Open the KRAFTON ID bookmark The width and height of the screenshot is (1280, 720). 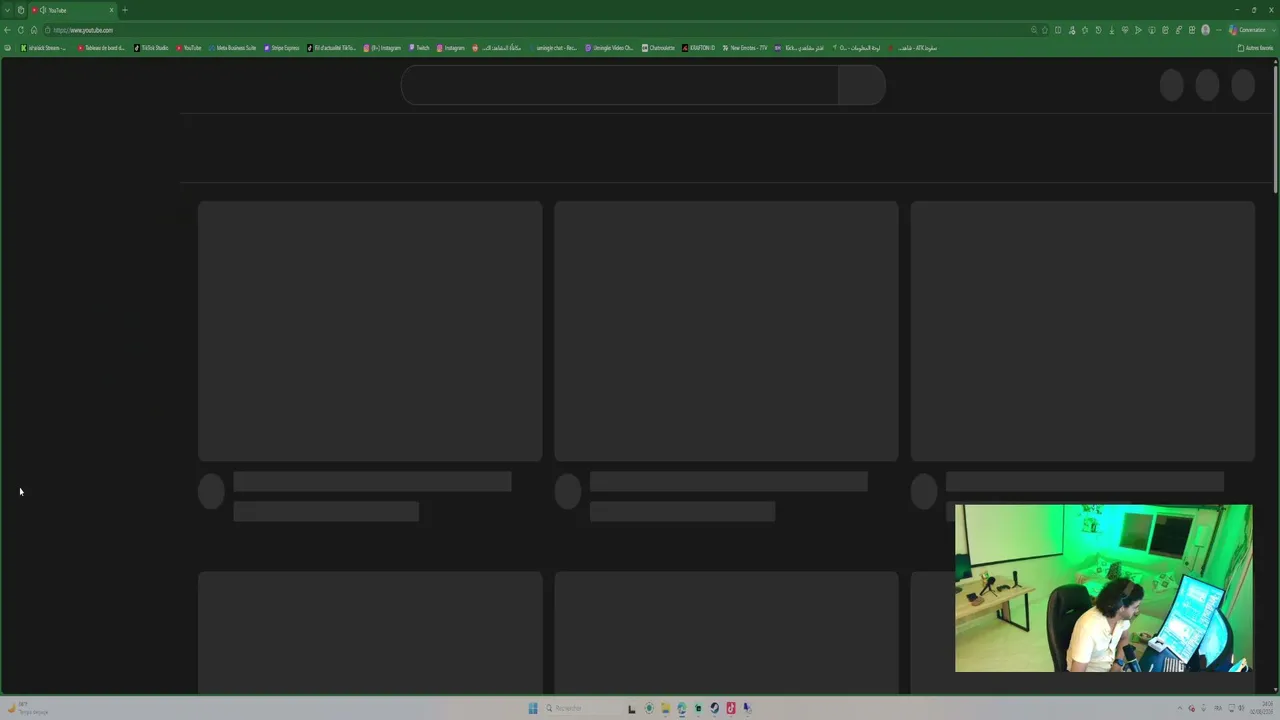click(699, 48)
